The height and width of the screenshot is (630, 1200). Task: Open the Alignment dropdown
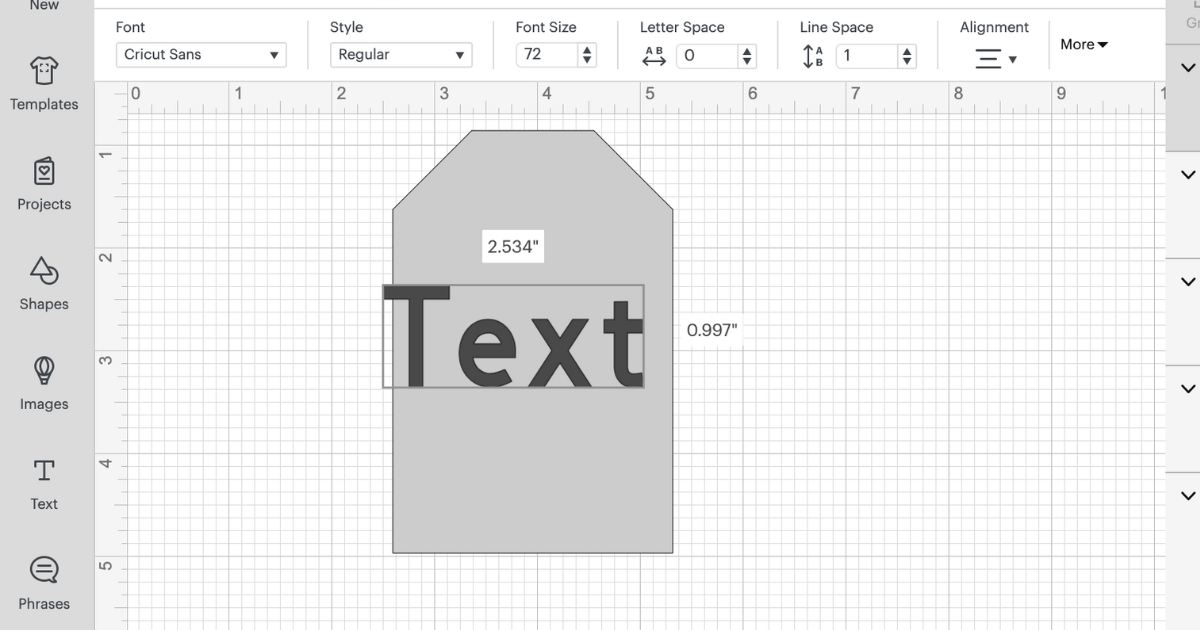pyautogui.click(x=996, y=59)
